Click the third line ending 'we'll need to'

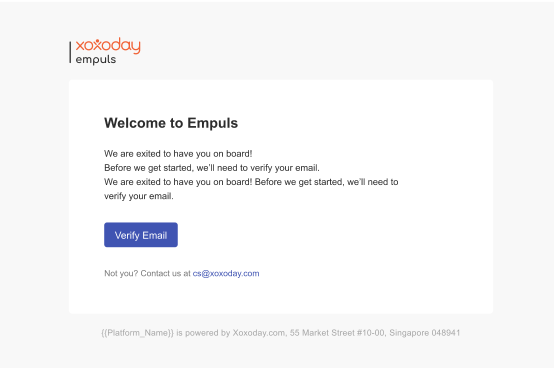(x=251, y=182)
